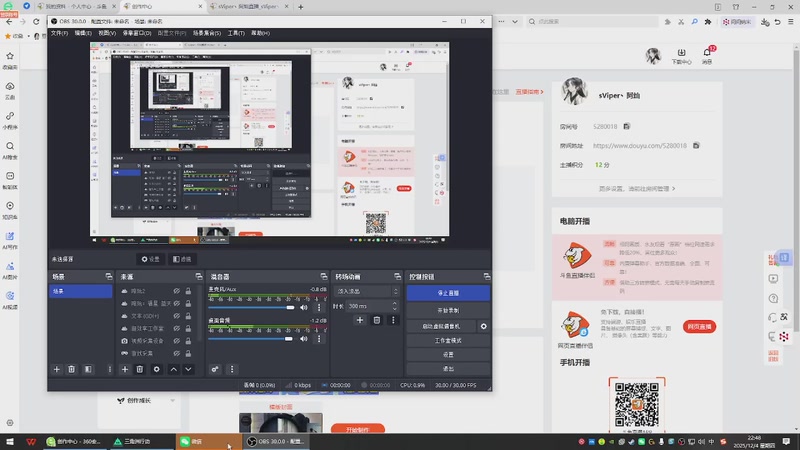Adjust the 麦克风/Aux volume slider
800x450 pixels.
[252, 308]
